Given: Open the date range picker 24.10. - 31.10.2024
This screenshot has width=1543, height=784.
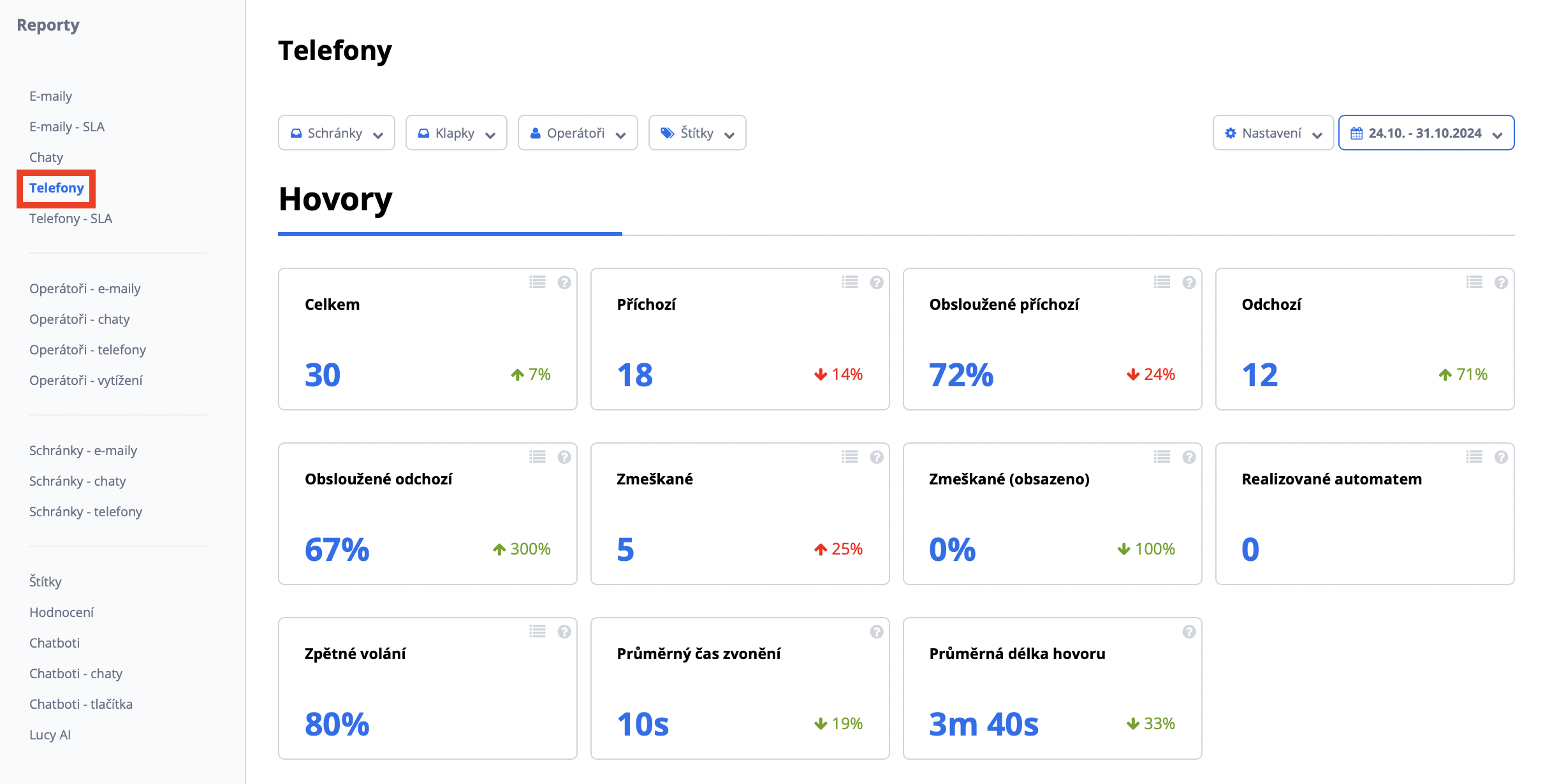Looking at the screenshot, I should pyautogui.click(x=1426, y=133).
